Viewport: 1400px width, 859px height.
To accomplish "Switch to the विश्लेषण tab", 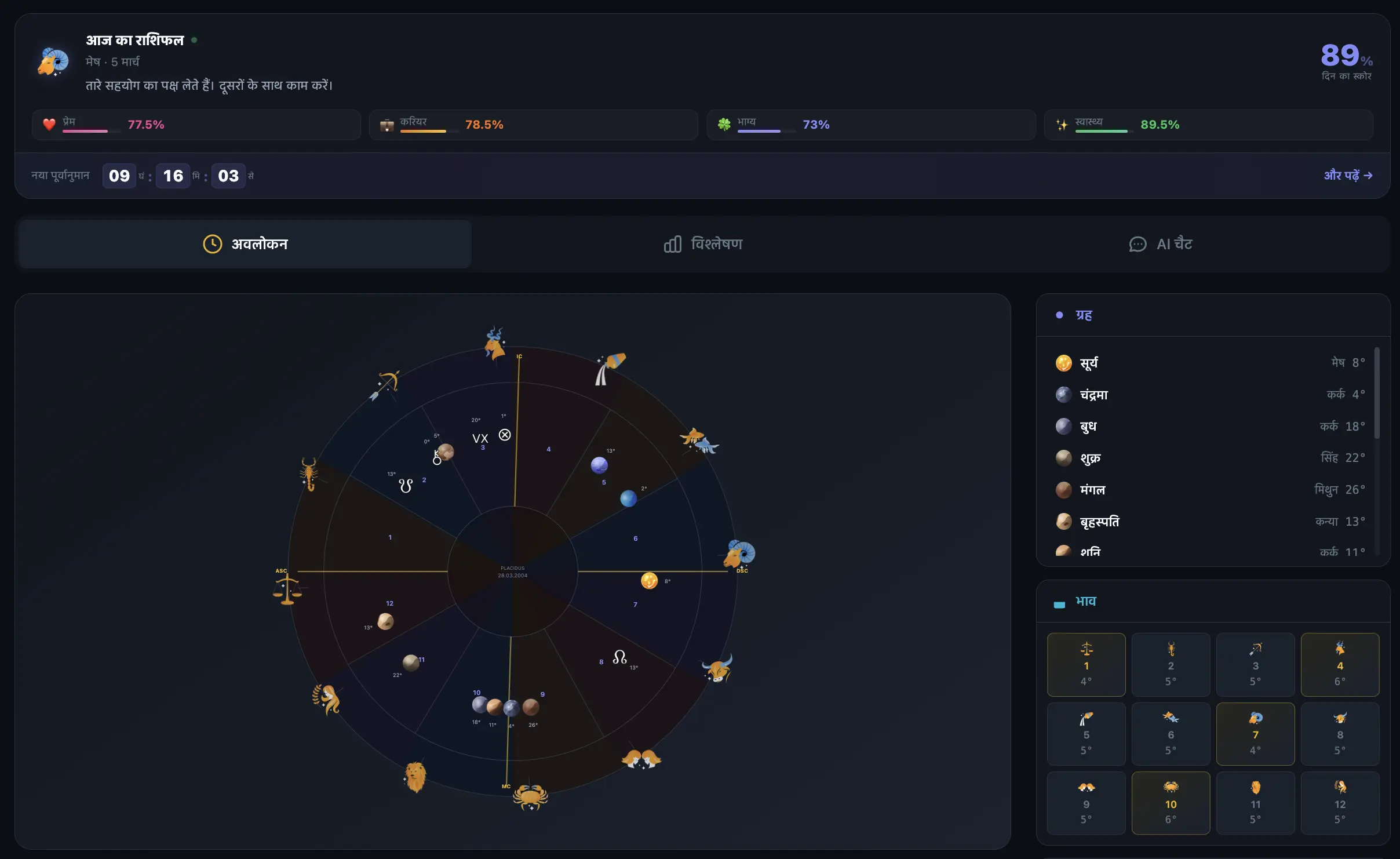I will [x=703, y=244].
